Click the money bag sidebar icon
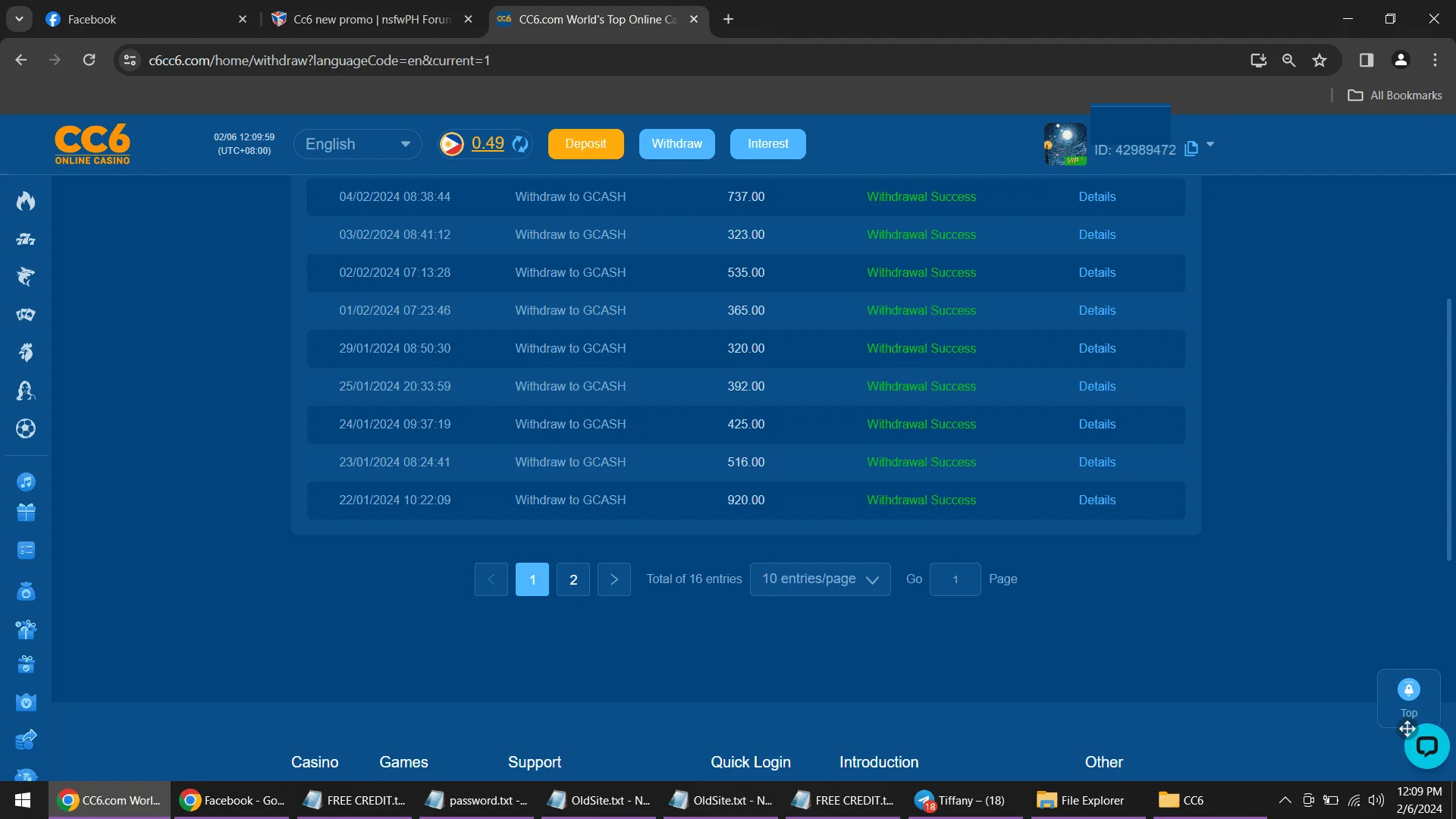 [x=26, y=591]
